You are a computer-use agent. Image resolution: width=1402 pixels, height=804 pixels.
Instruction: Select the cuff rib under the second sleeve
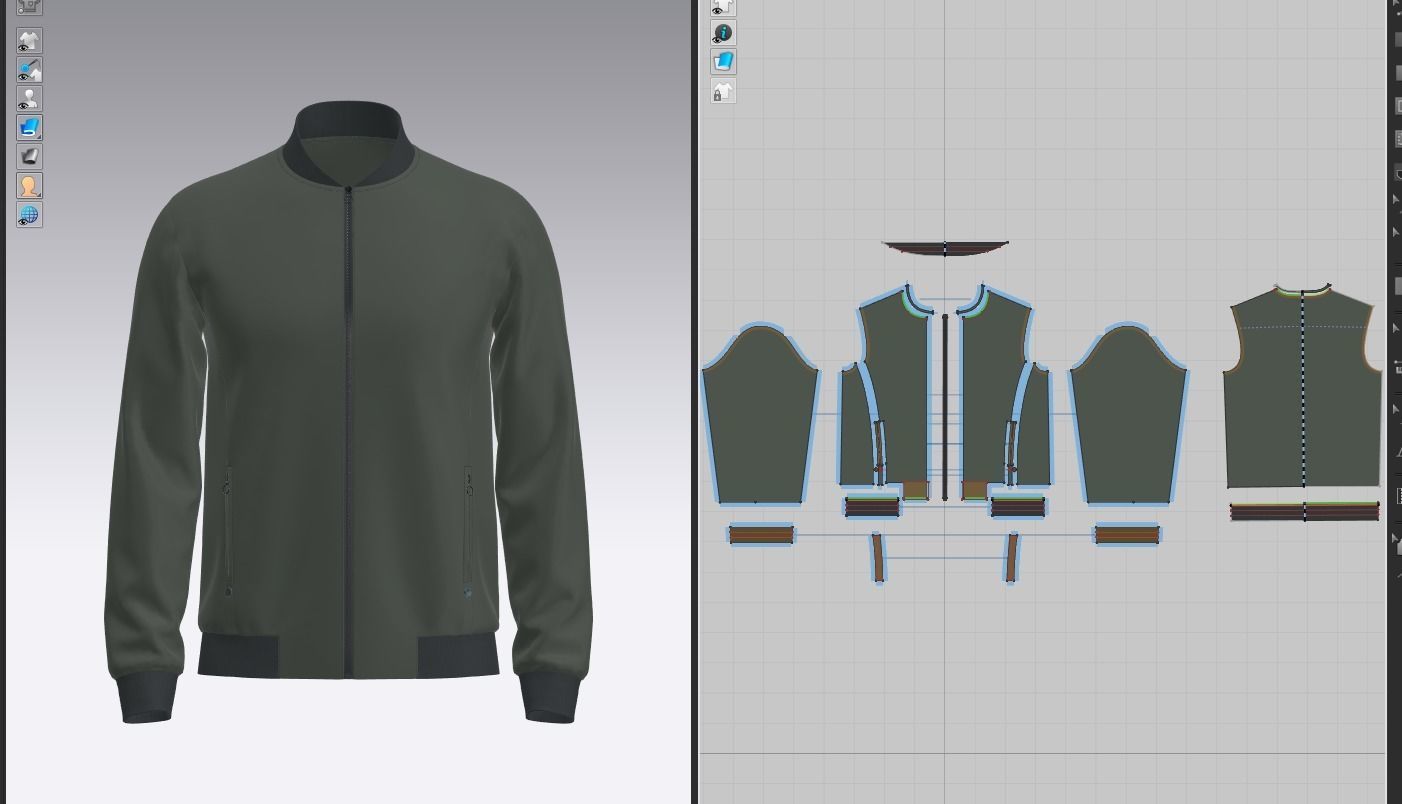coord(1127,535)
